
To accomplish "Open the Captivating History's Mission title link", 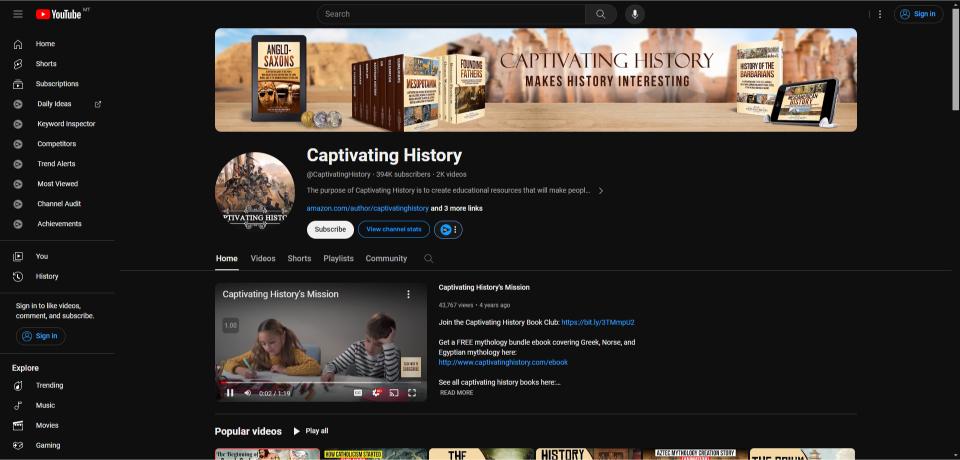I will (484, 287).
